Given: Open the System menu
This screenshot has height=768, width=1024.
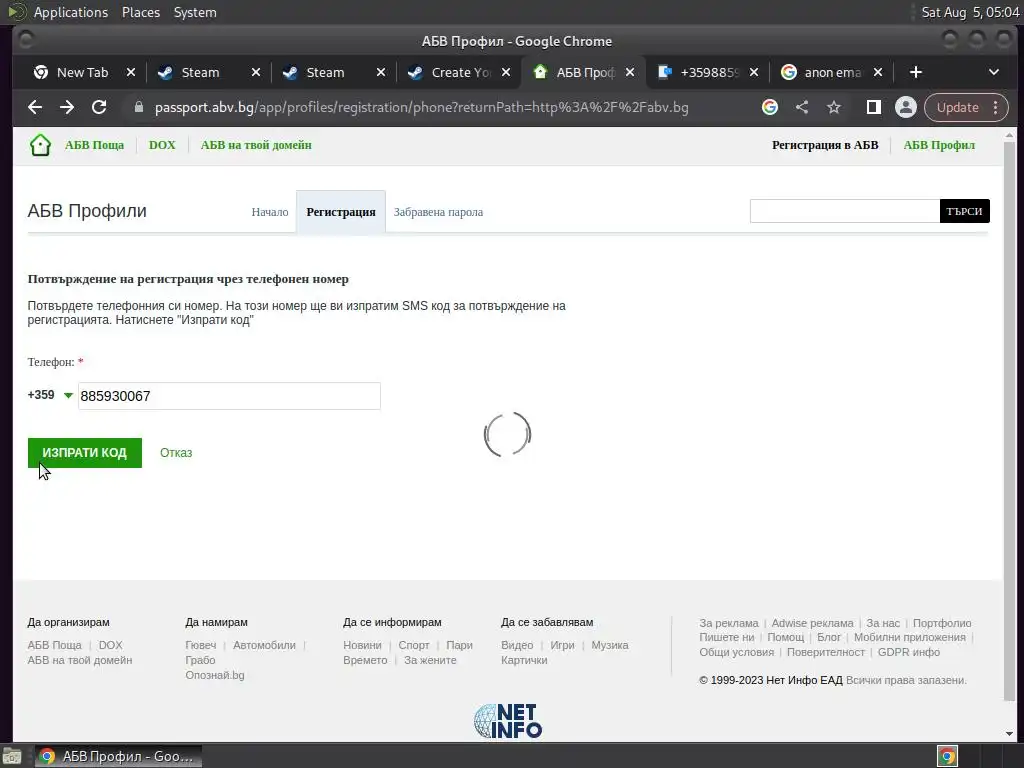Looking at the screenshot, I should pyautogui.click(x=195, y=12).
